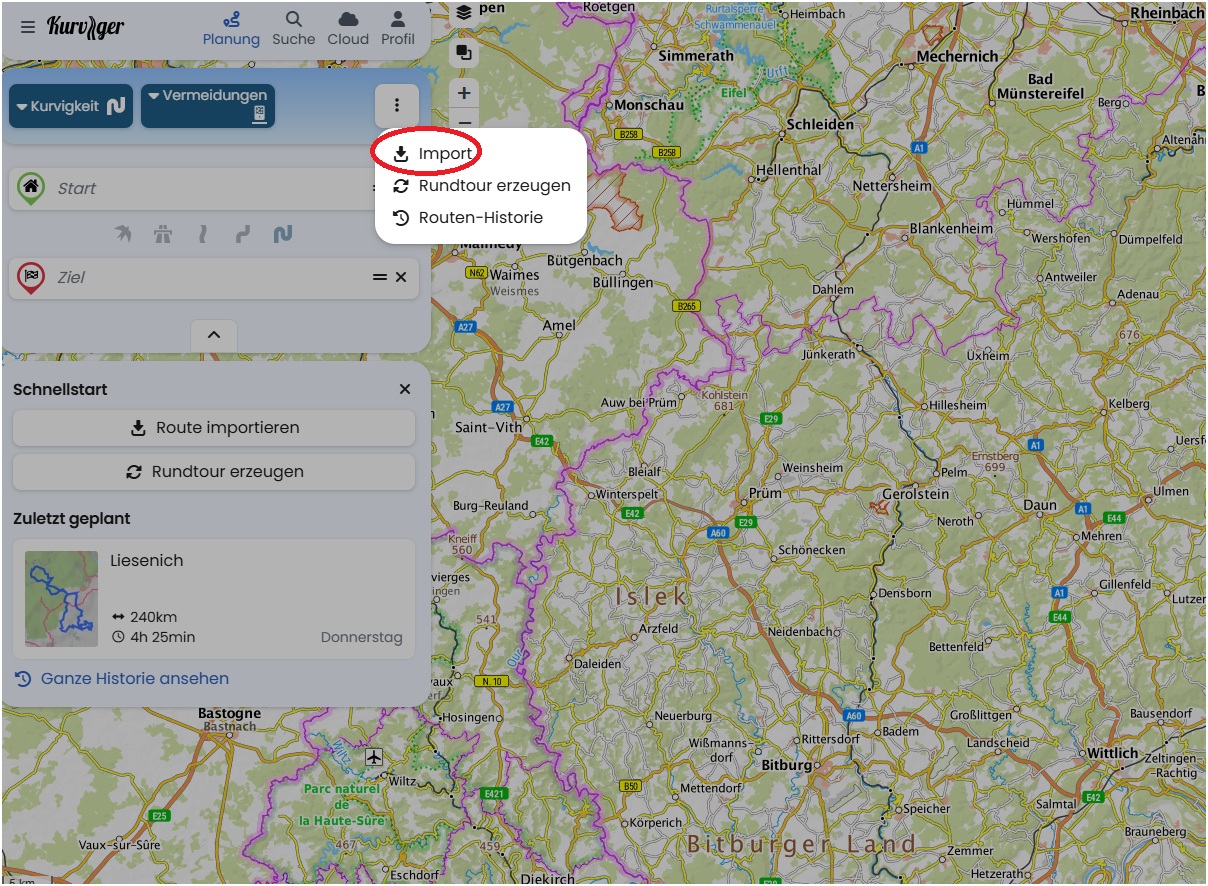Click the overlay layers icon below layers
The width and height of the screenshot is (1208, 886).
[x=463, y=52]
